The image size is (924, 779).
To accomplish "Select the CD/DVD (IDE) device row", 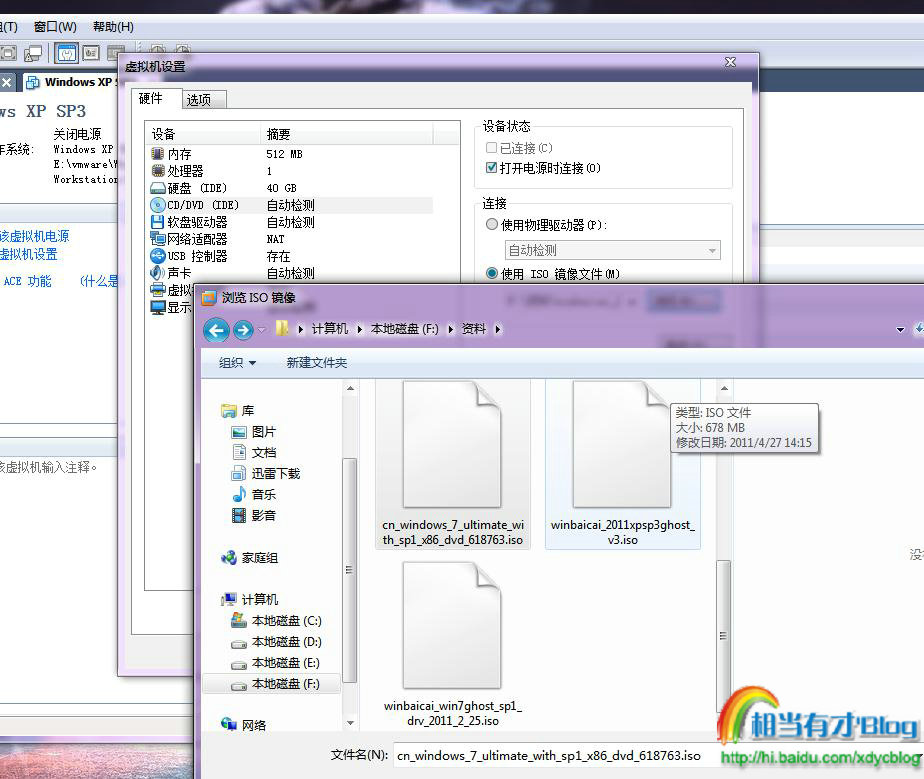I will click(291, 205).
